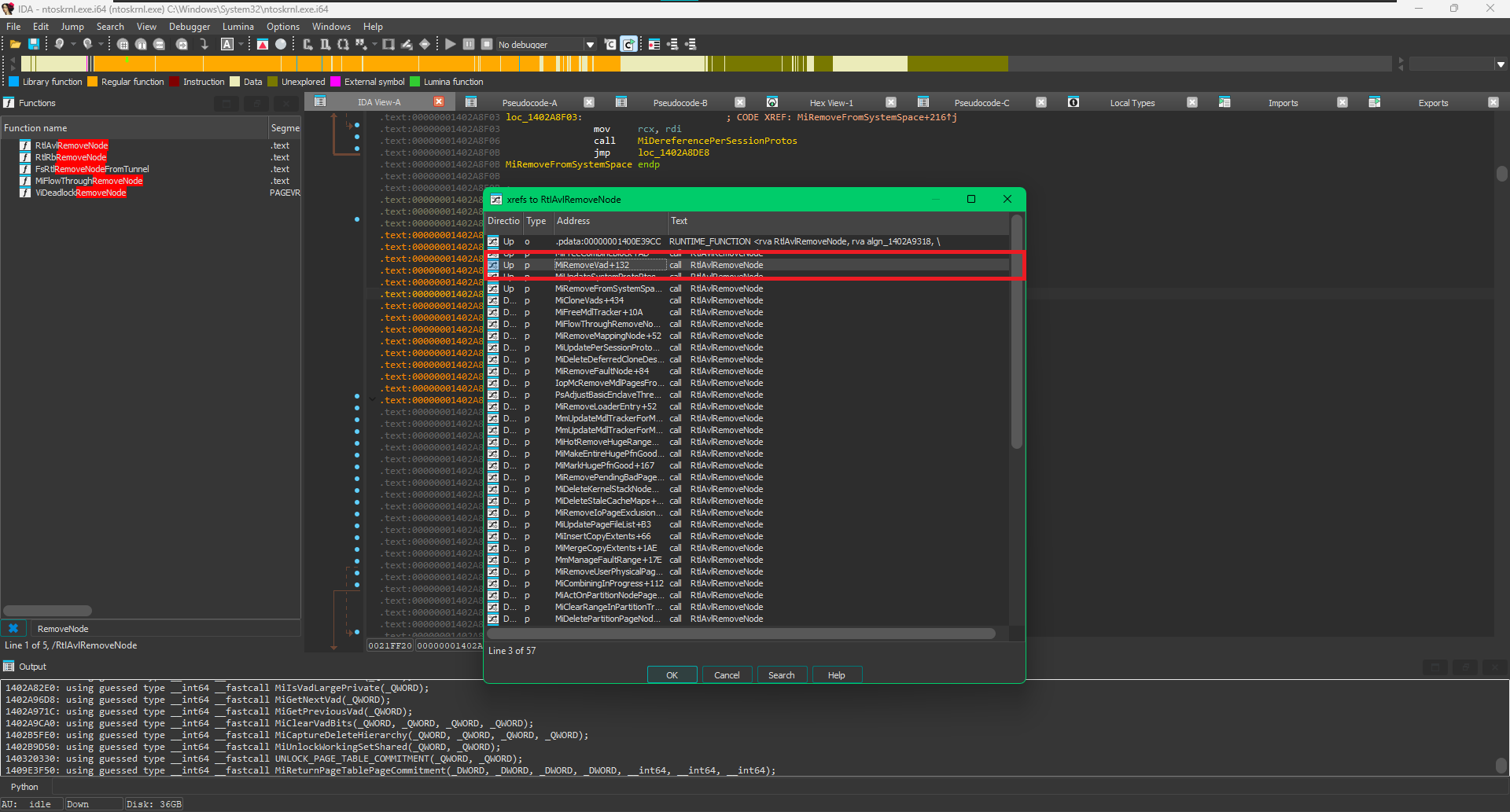Click the gray circle toolbar icon
The image size is (1510, 812).
pyautogui.click(x=281, y=45)
